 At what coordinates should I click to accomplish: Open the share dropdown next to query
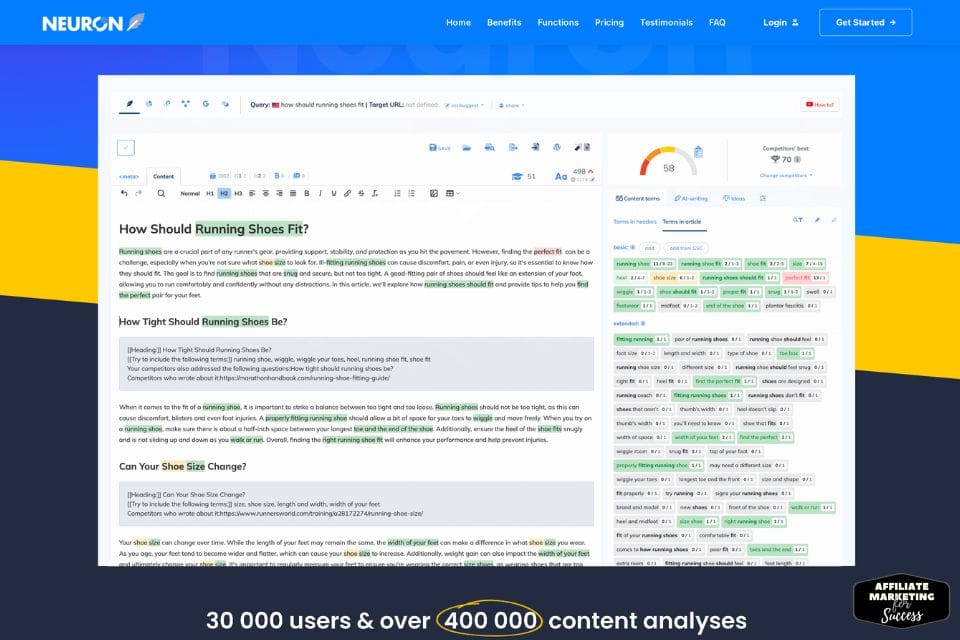[x=512, y=105]
